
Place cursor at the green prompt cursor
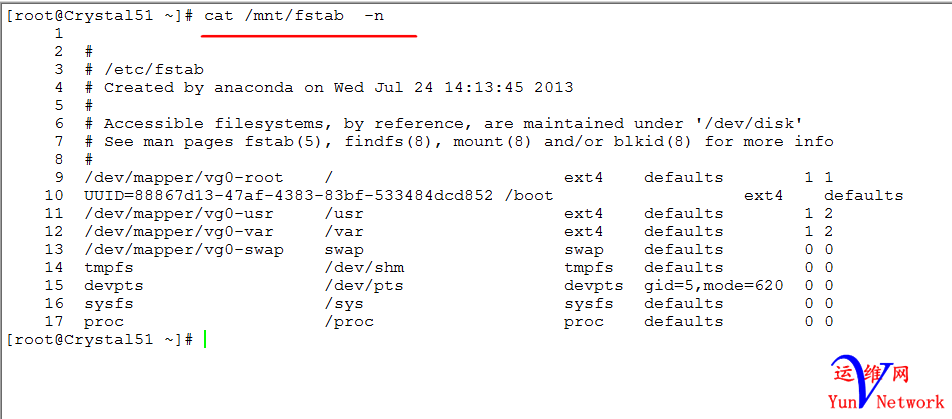(205, 340)
